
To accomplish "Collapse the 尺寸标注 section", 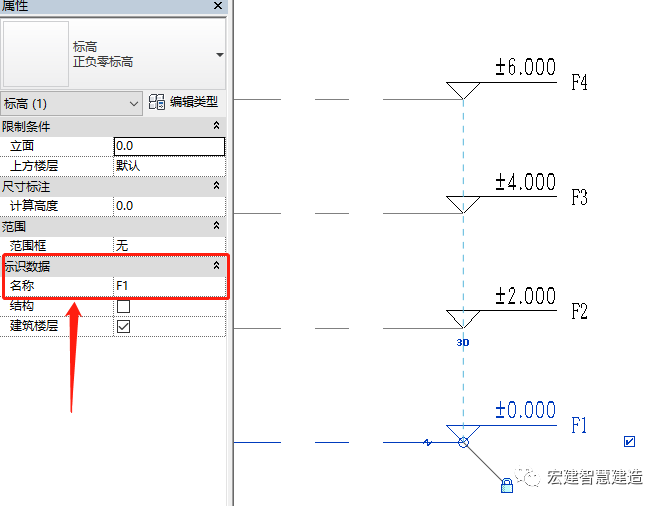I will tap(216, 185).
